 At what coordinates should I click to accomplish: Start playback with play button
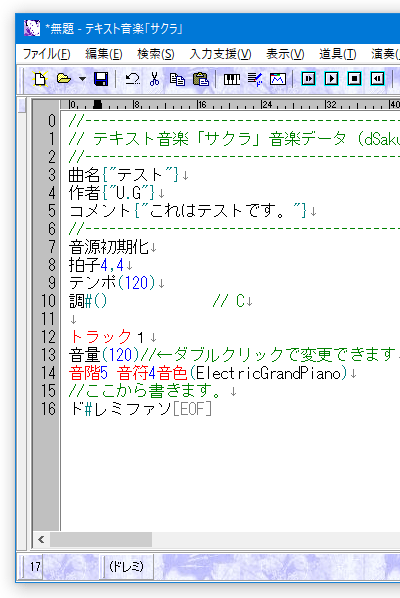331,79
